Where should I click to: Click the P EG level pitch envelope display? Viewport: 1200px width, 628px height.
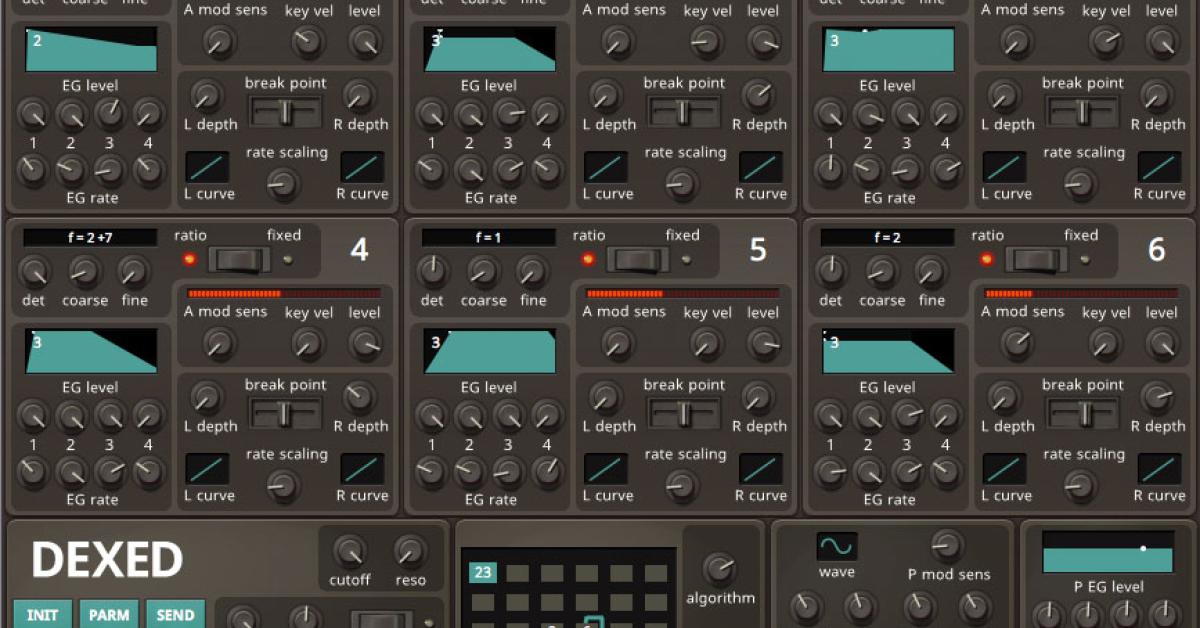coord(1108,552)
